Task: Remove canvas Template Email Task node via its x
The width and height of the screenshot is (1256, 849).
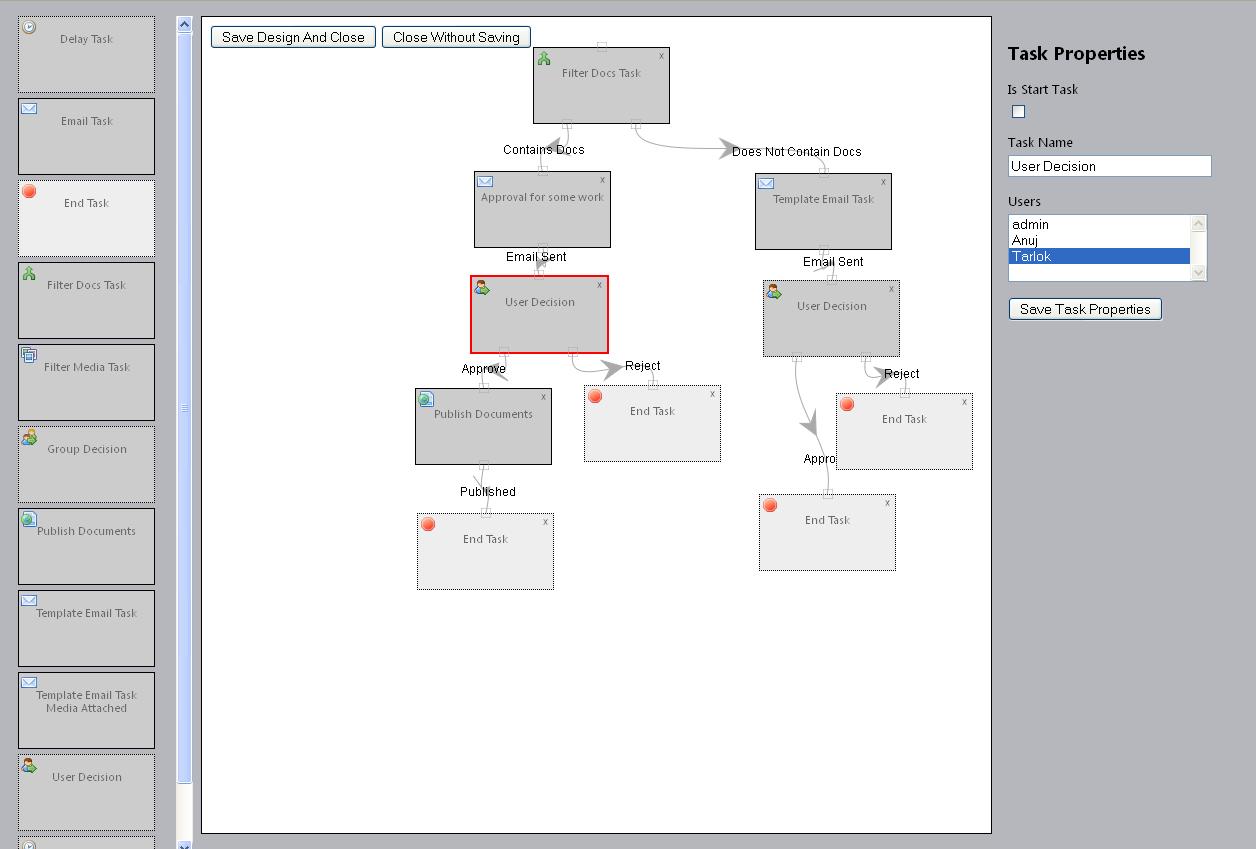Action: [883, 182]
